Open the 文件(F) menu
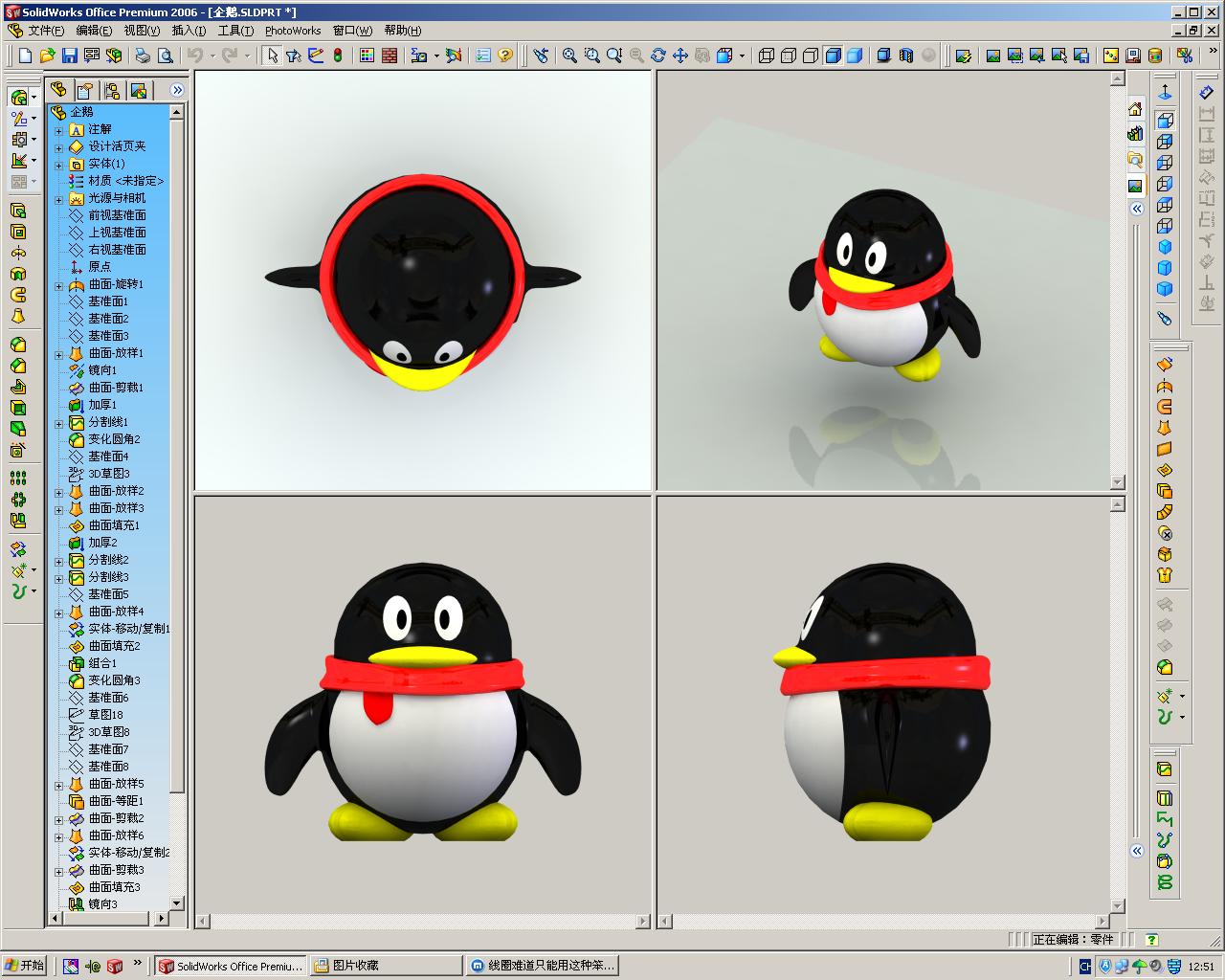This screenshot has height=980, width=1225. point(47,31)
